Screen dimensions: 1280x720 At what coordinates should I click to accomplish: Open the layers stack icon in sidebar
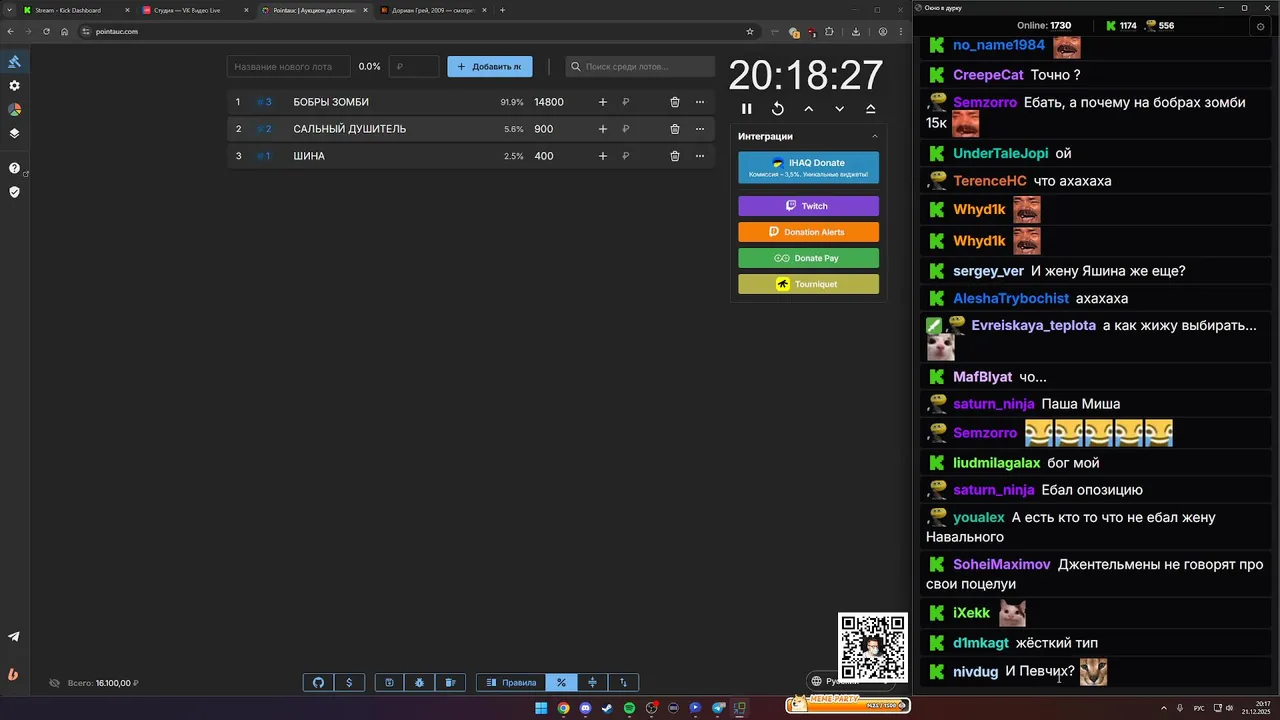14,132
